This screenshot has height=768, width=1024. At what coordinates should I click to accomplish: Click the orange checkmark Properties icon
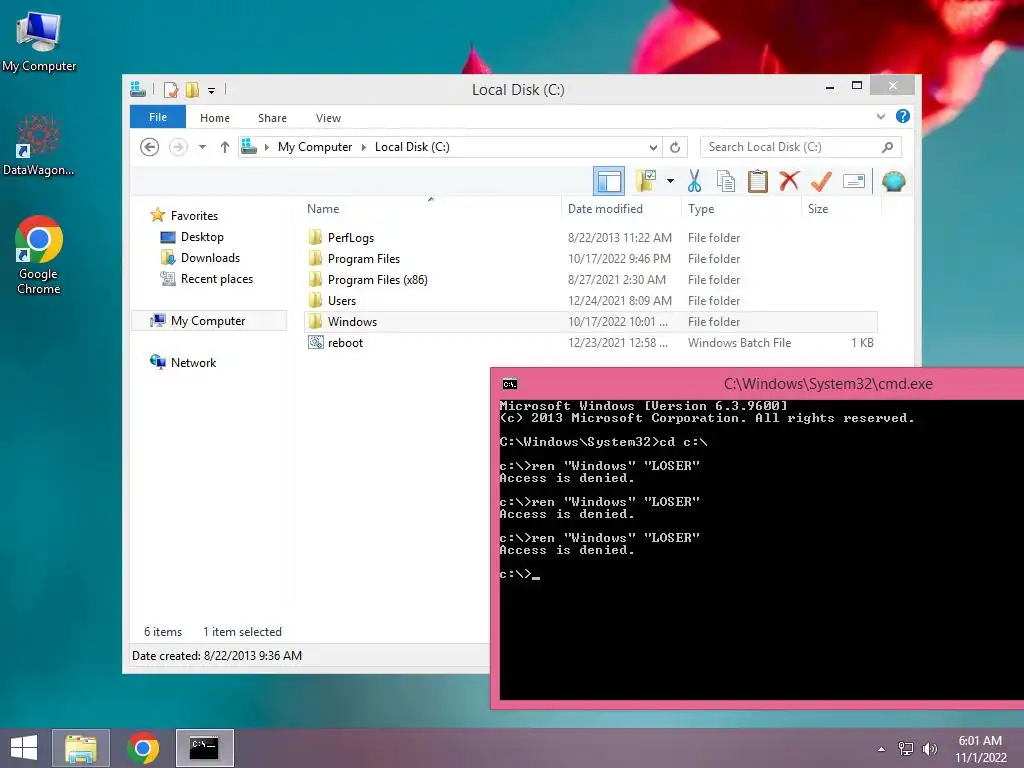[821, 181]
